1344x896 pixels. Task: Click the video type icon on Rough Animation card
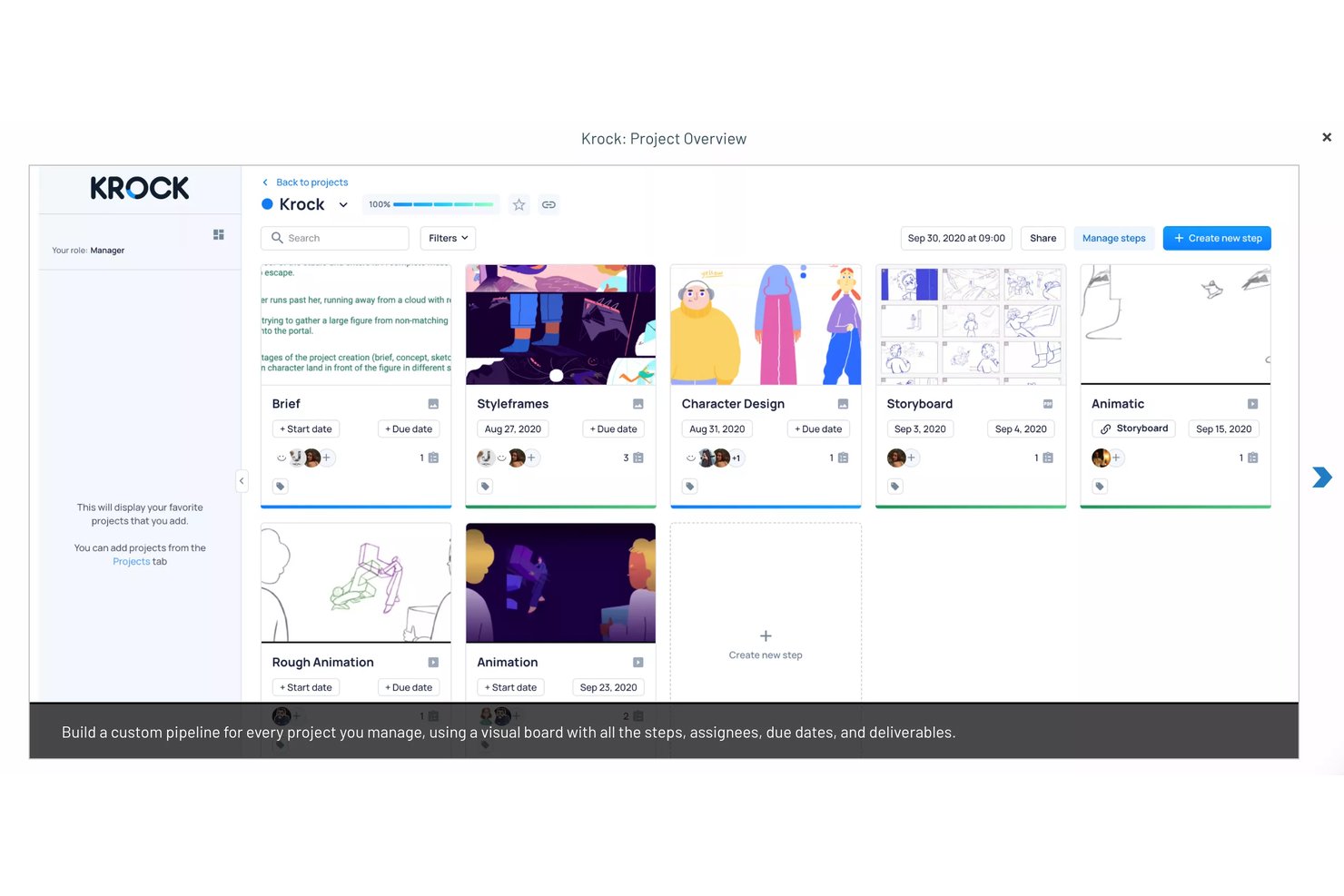point(433,663)
